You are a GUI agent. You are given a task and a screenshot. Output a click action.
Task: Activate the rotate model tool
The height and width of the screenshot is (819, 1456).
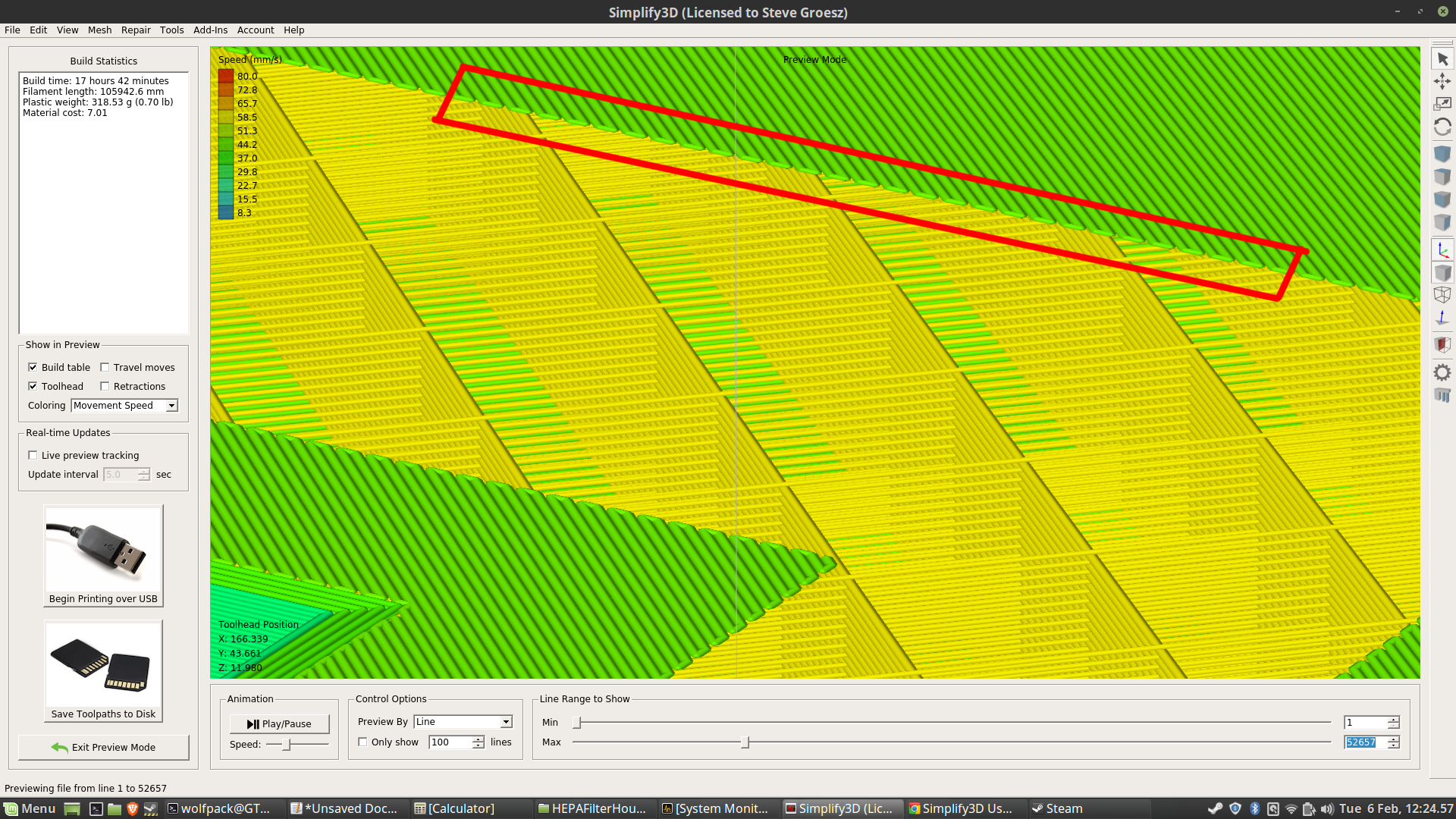[x=1442, y=127]
